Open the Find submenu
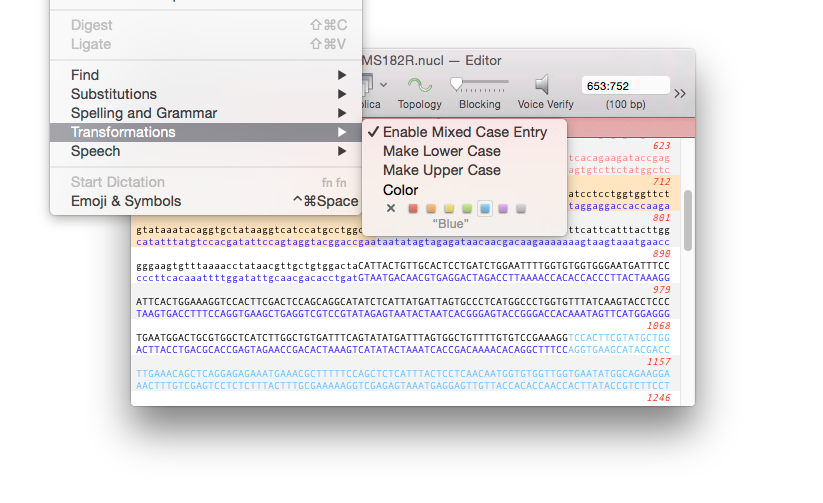Viewport: 823px width, 503px height. [x=206, y=75]
